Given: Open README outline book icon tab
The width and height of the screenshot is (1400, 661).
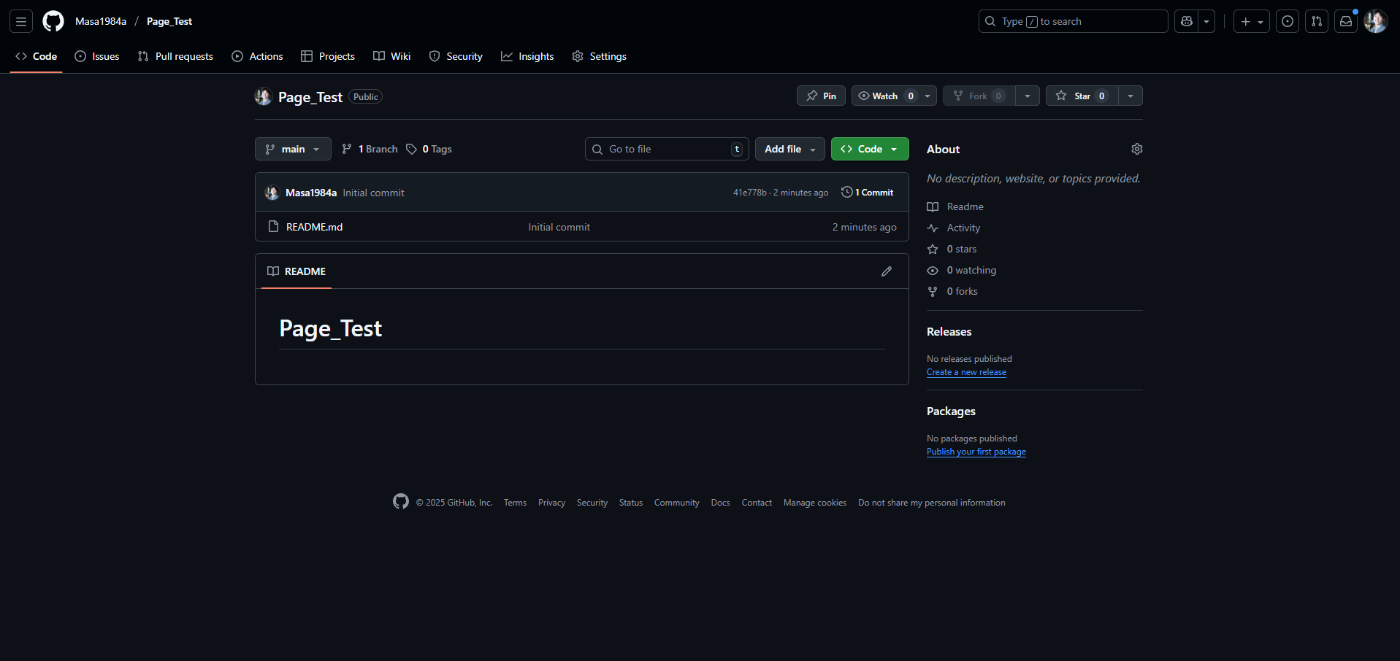Looking at the screenshot, I should [x=296, y=271].
